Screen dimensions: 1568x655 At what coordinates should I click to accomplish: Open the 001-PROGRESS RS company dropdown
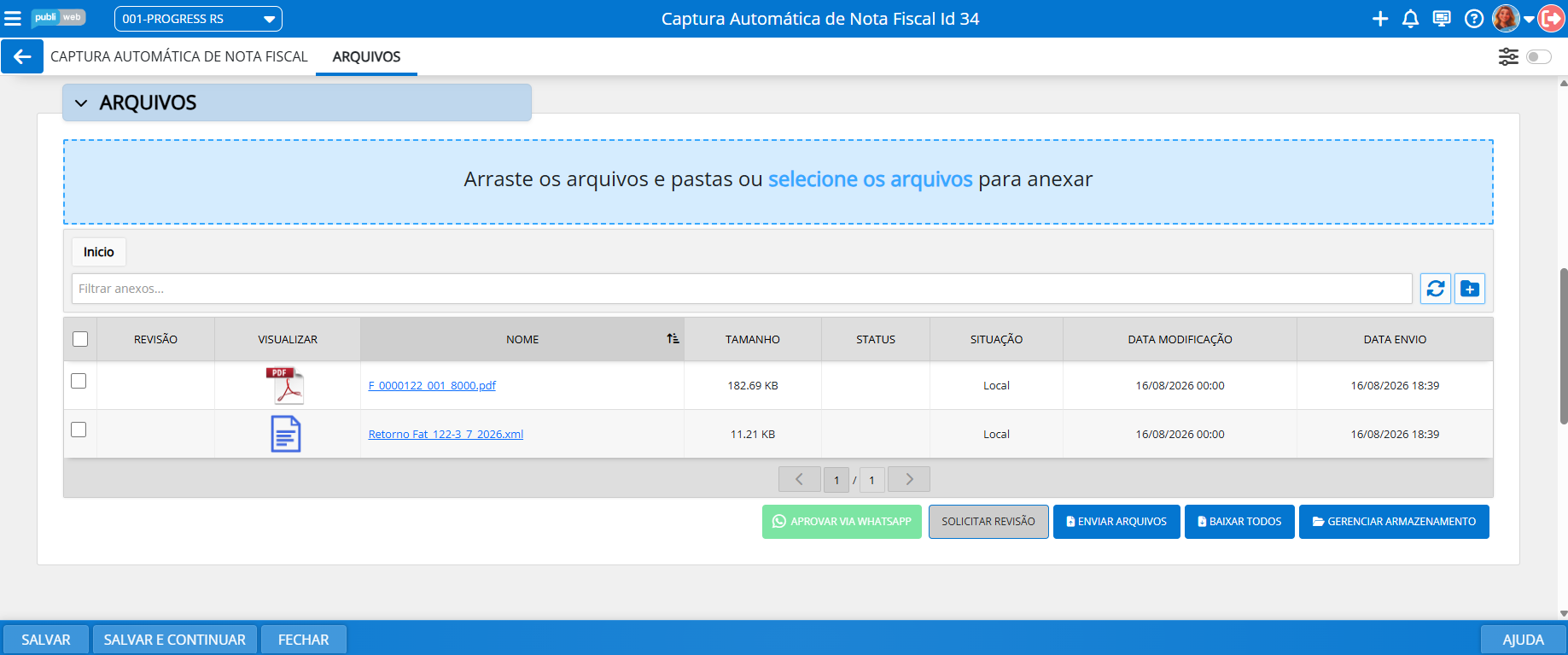(198, 19)
